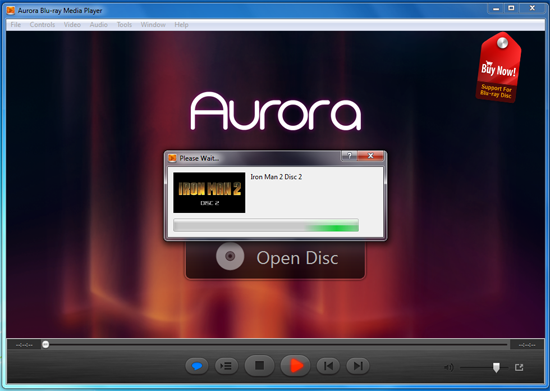Open the playlist using the list icon
Image resolution: width=550 pixels, height=391 pixels.
pos(226,366)
